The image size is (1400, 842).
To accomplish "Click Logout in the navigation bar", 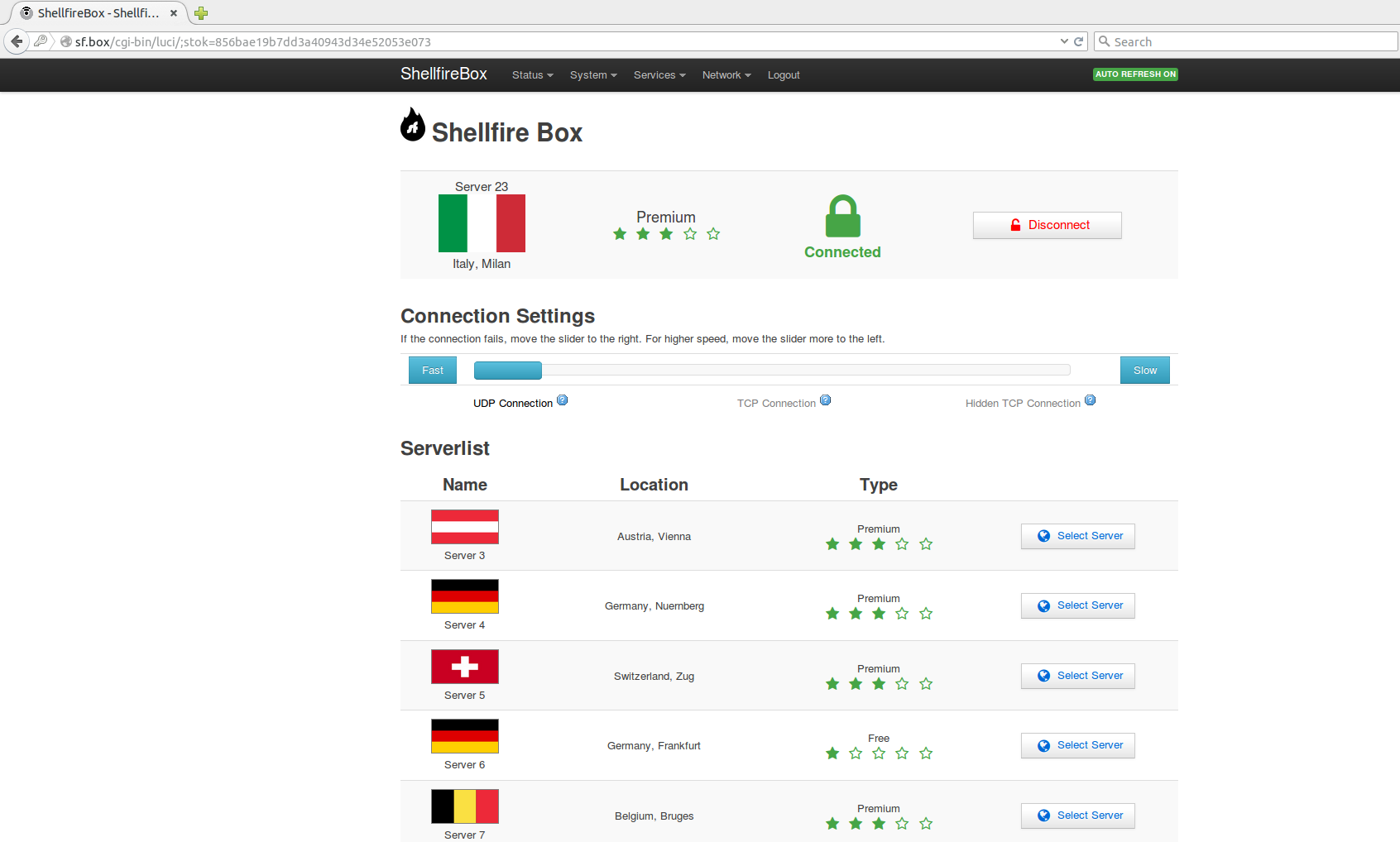I will pyautogui.click(x=784, y=75).
